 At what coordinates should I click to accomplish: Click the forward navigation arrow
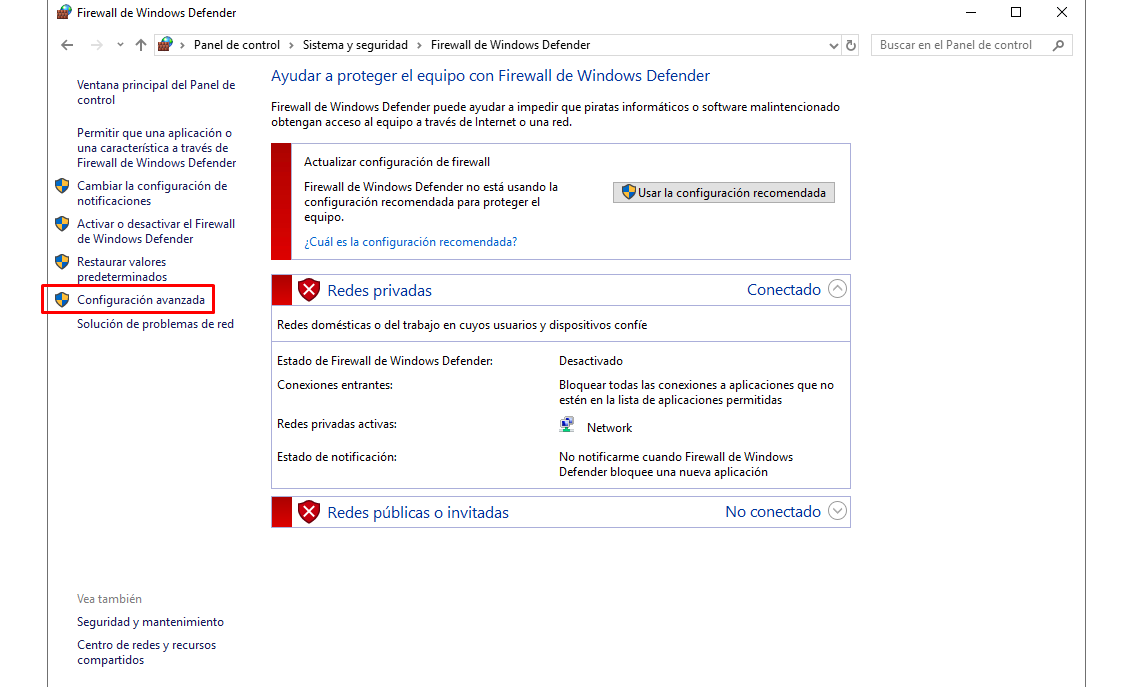point(96,45)
